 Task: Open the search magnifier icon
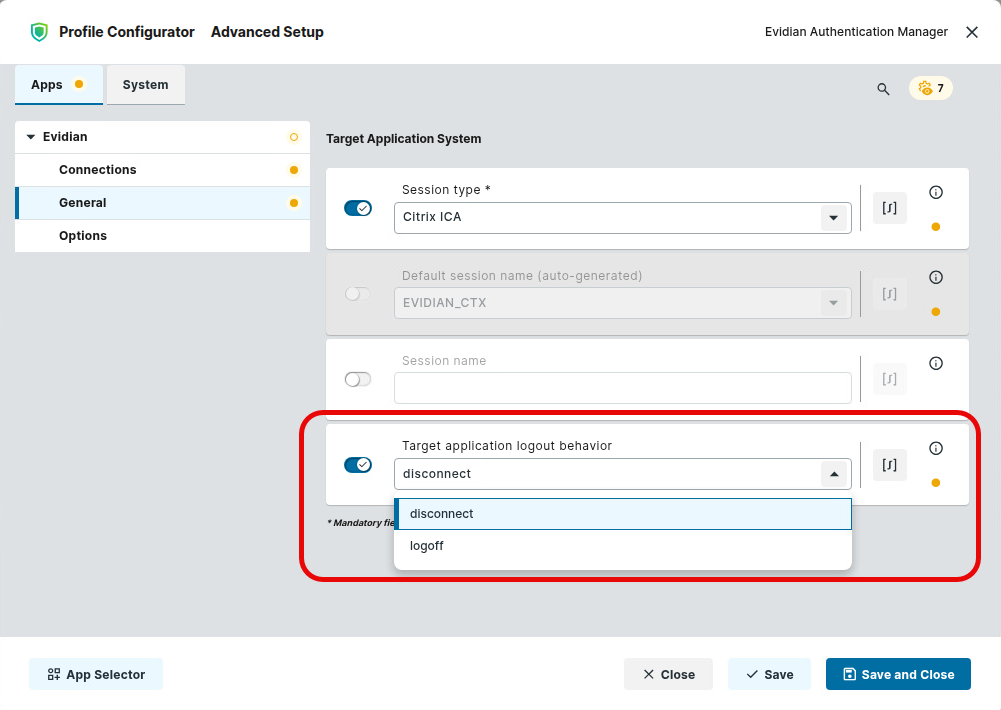tap(883, 89)
